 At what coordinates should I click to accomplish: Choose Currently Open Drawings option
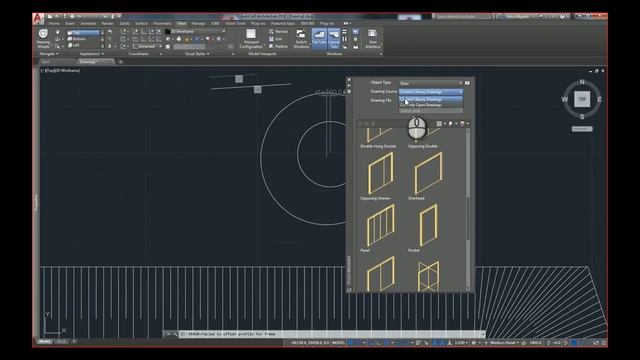pos(431,105)
